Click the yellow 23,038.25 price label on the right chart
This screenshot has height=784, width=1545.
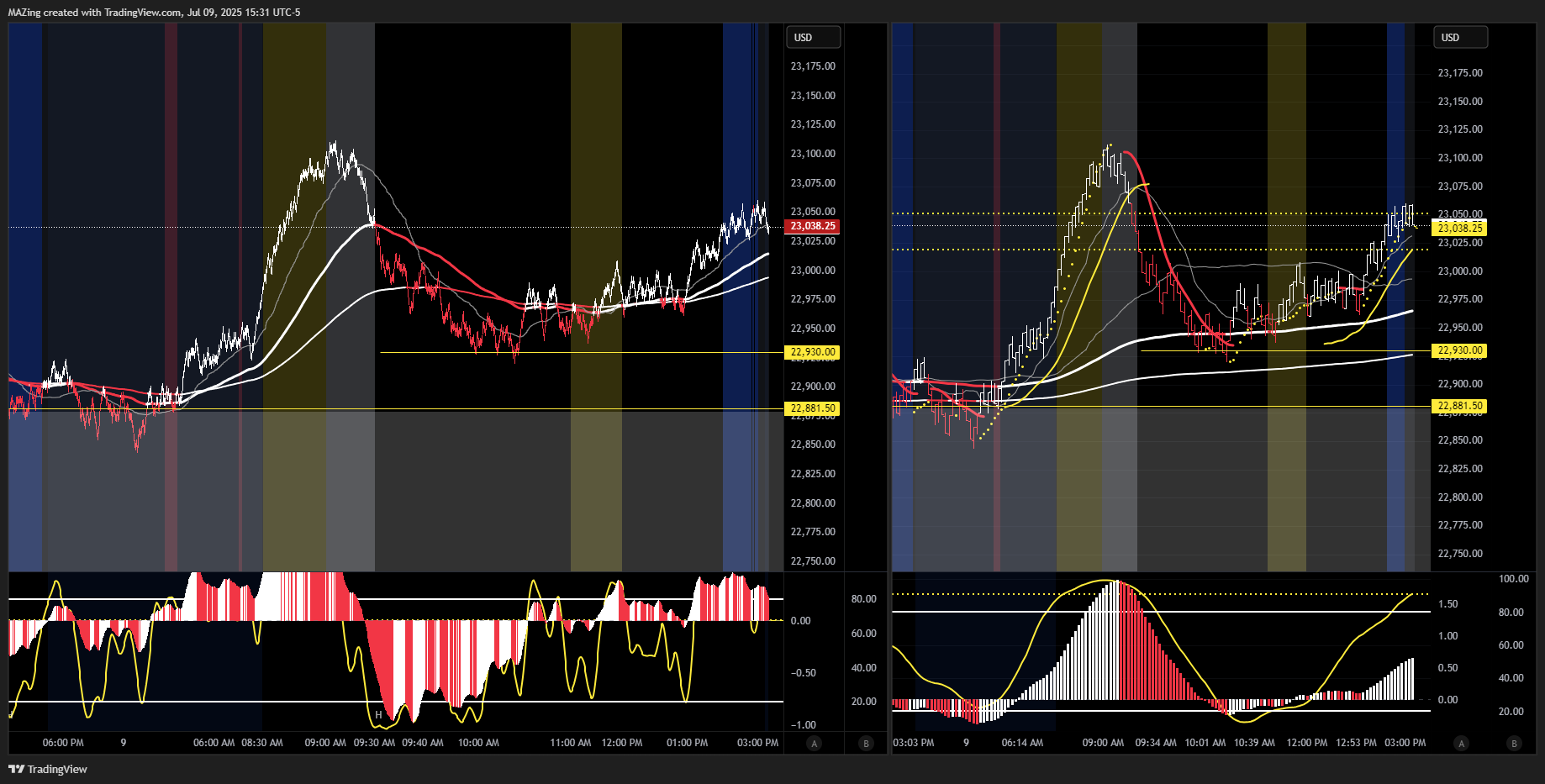pyautogui.click(x=1459, y=228)
